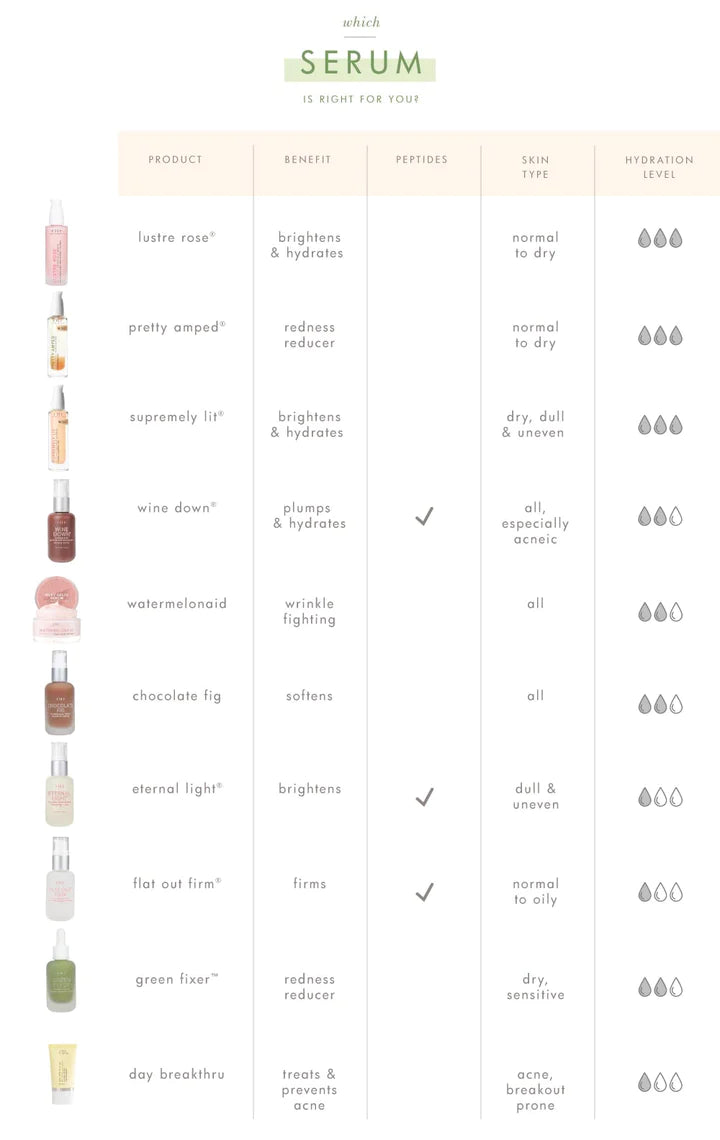Image resolution: width=720 pixels, height=1140 pixels.
Task: Click the lustre rose hydration droplets icon
Action: (660, 239)
